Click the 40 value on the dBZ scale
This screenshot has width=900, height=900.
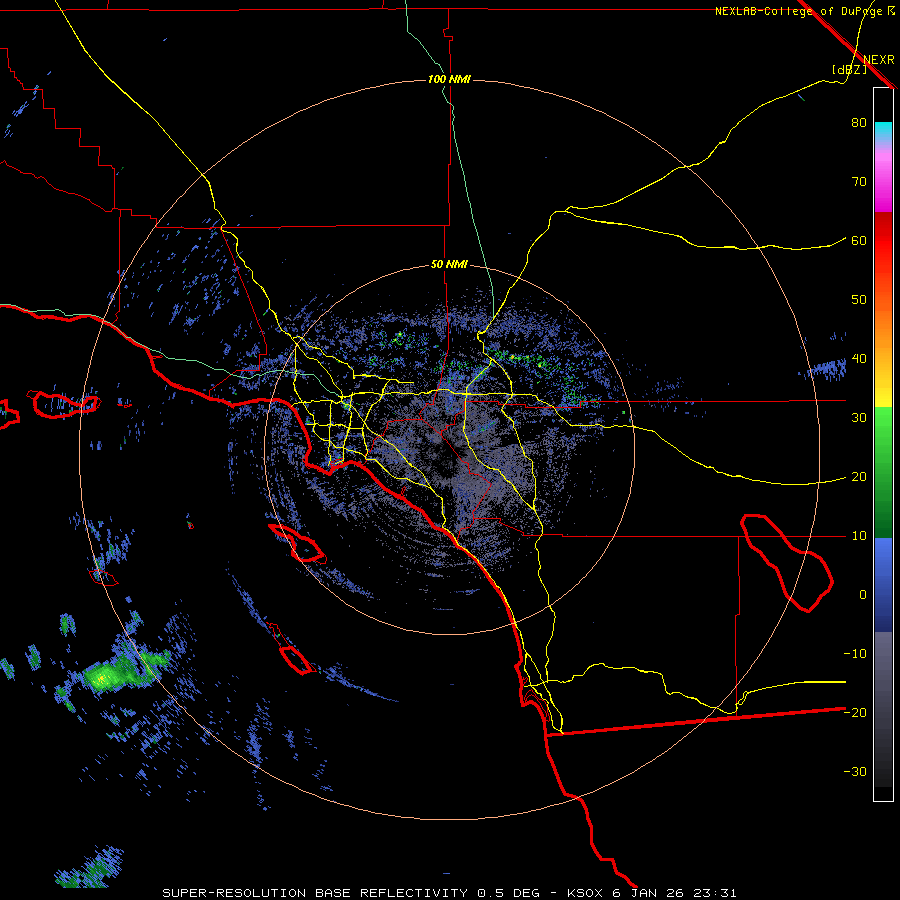(x=859, y=359)
